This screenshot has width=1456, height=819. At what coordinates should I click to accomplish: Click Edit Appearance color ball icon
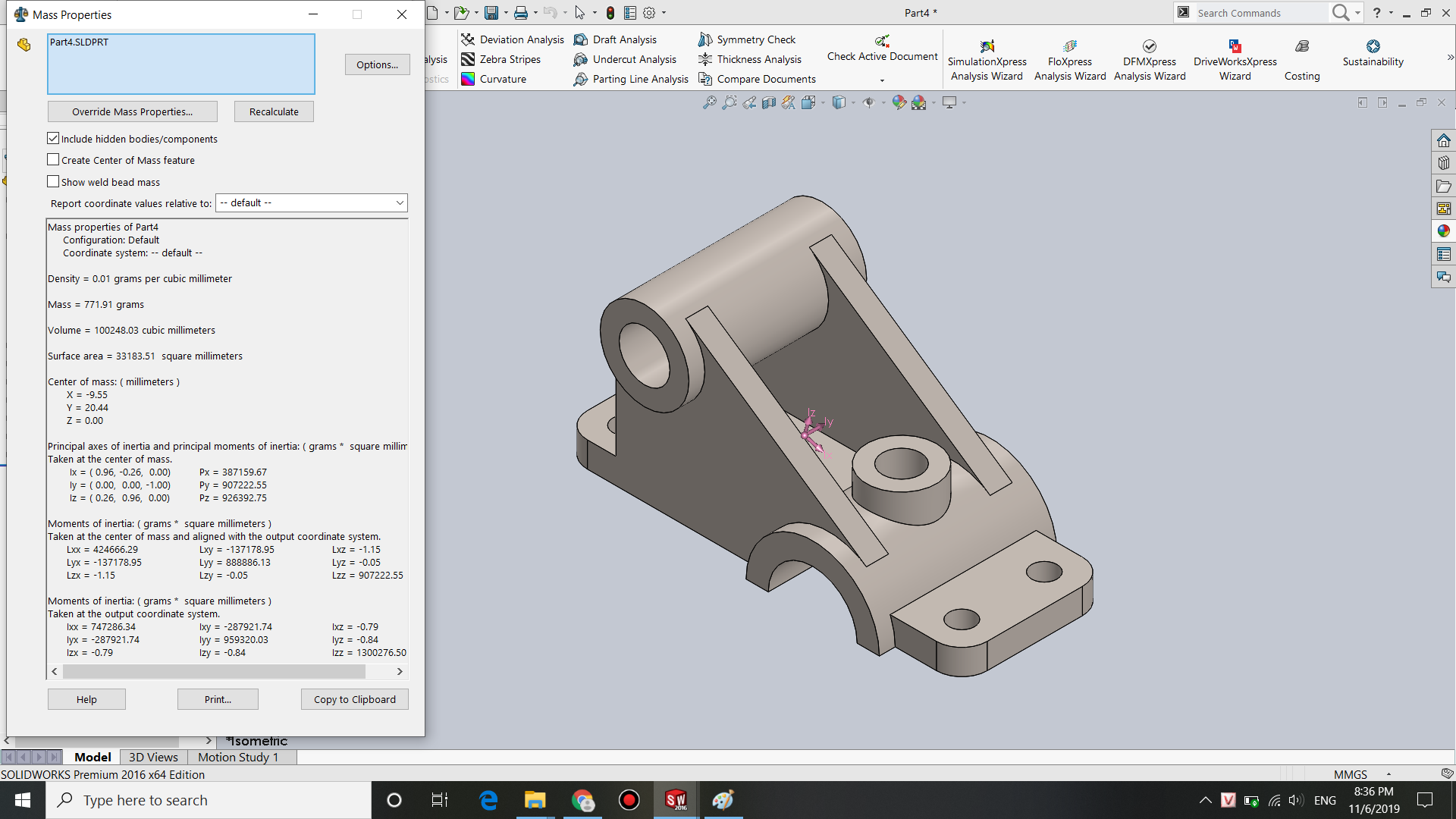coord(899,102)
